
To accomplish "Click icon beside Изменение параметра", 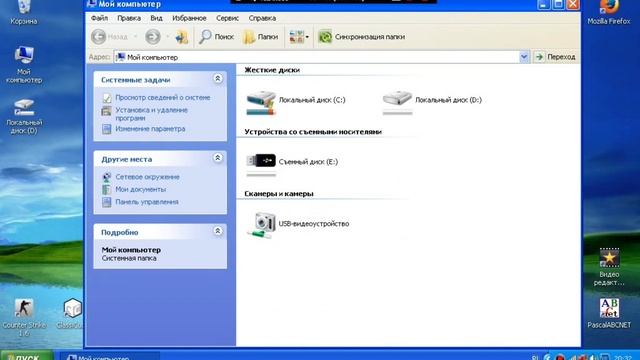I will coord(107,129).
